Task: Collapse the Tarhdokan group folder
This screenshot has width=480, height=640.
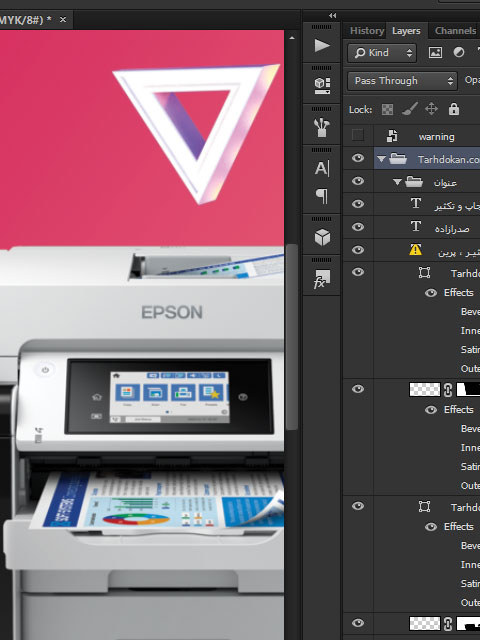Action: 381,159
